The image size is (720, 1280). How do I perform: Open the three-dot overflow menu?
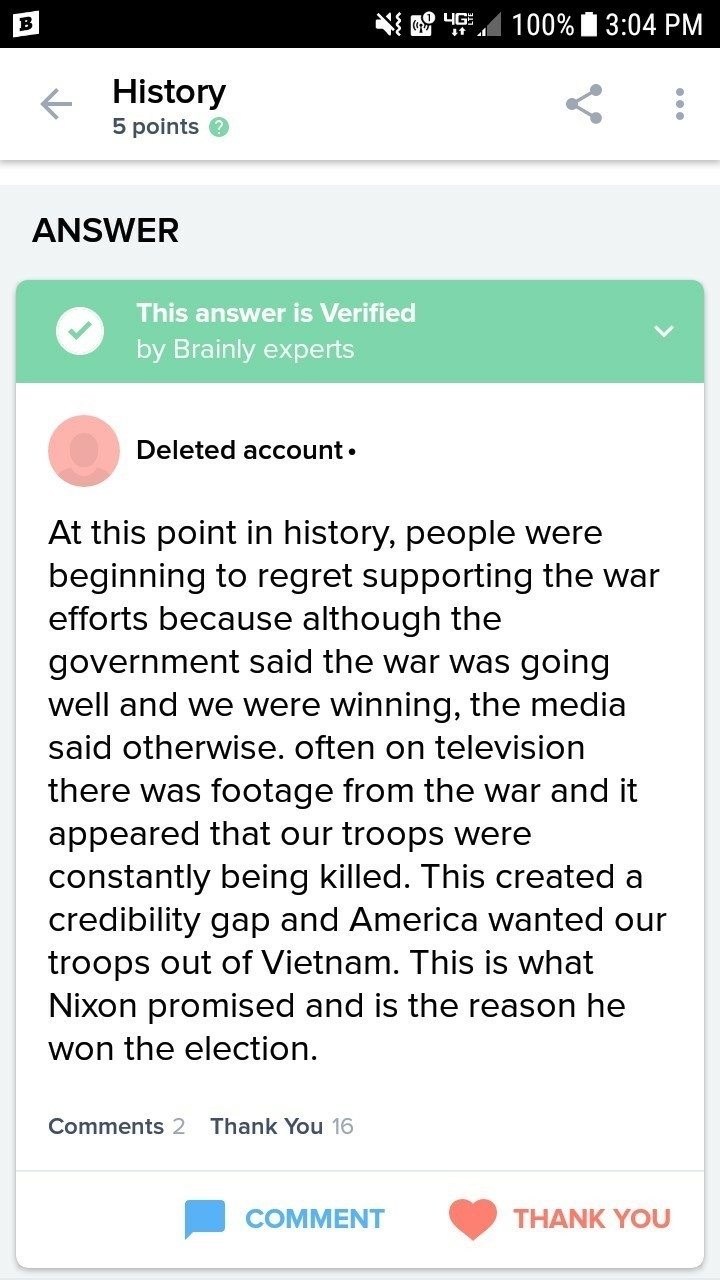680,104
